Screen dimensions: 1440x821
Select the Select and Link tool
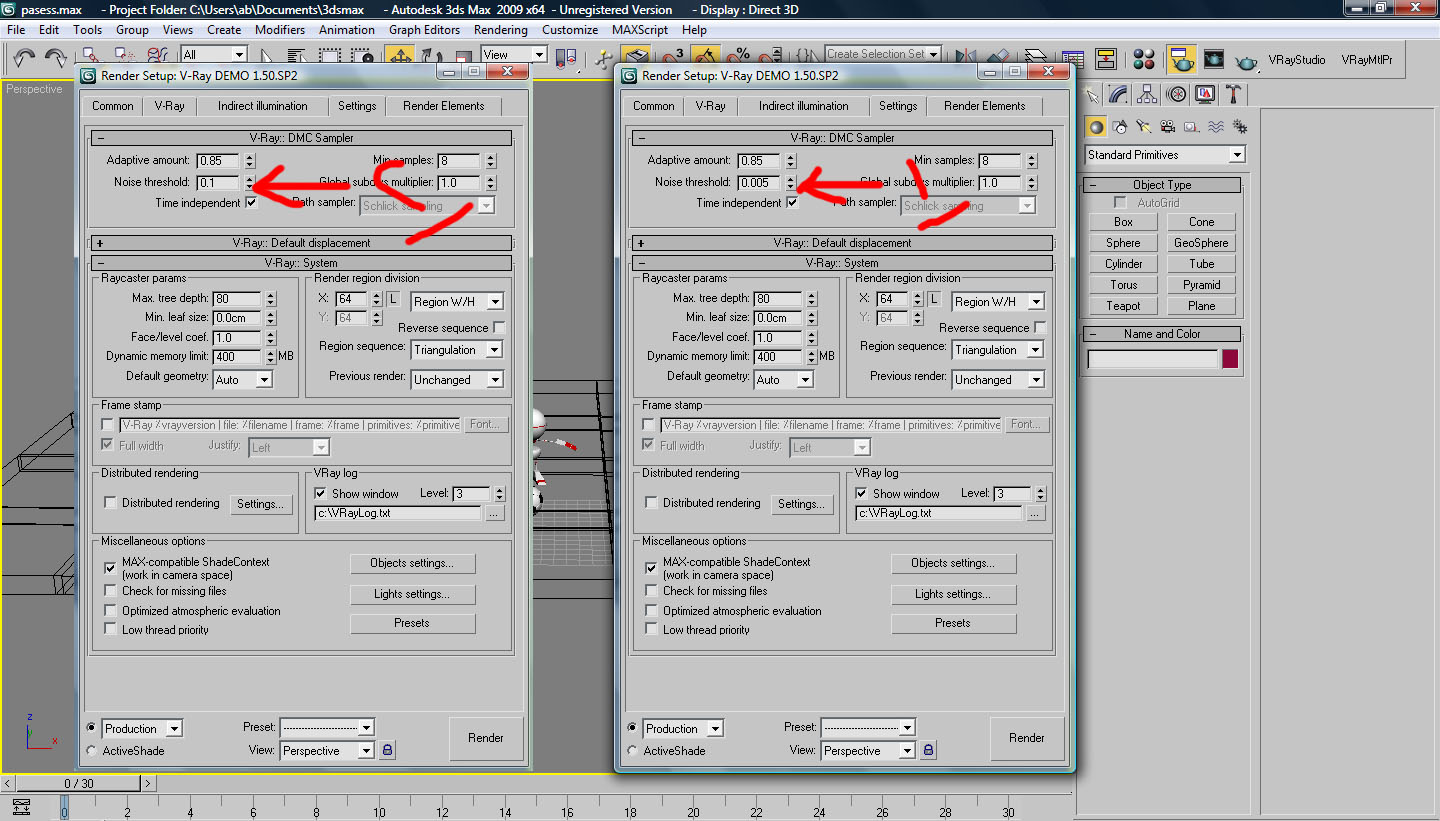(x=91, y=57)
